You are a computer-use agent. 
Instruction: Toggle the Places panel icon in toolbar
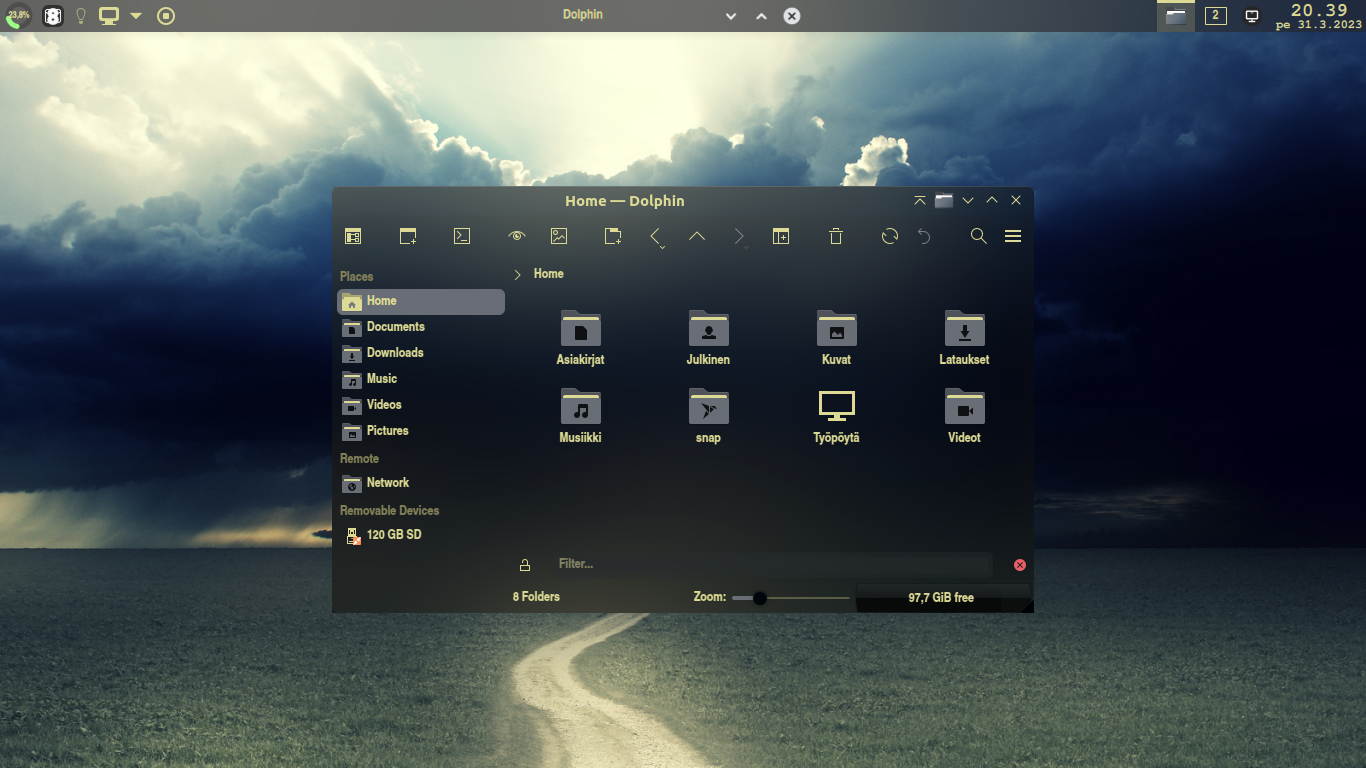tap(353, 236)
